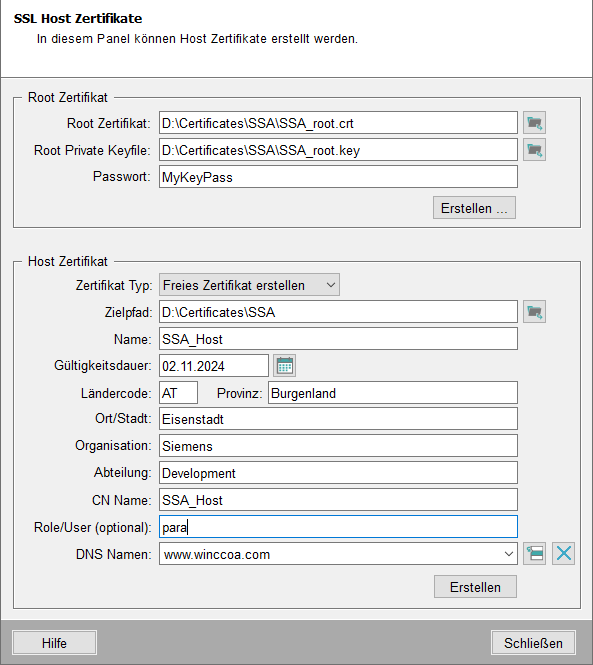Open Hilfe
This screenshot has width=593, height=665.
click(54, 643)
